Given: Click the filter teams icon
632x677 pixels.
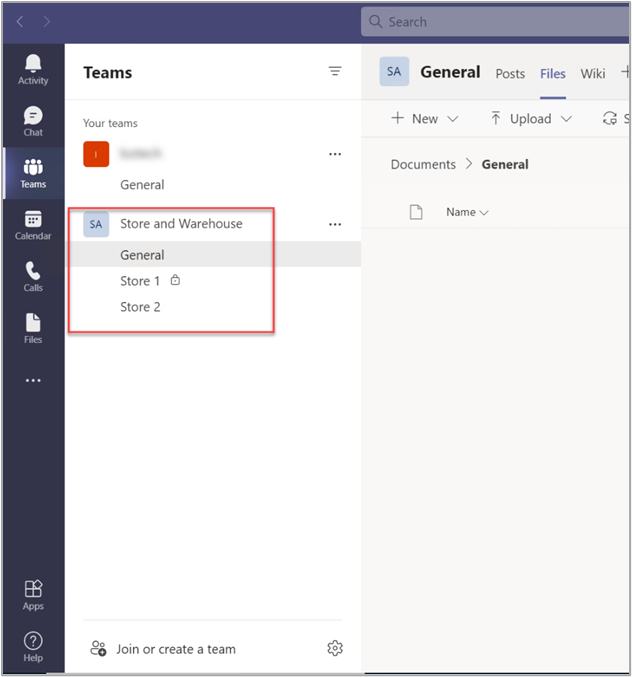Looking at the screenshot, I should 335,71.
